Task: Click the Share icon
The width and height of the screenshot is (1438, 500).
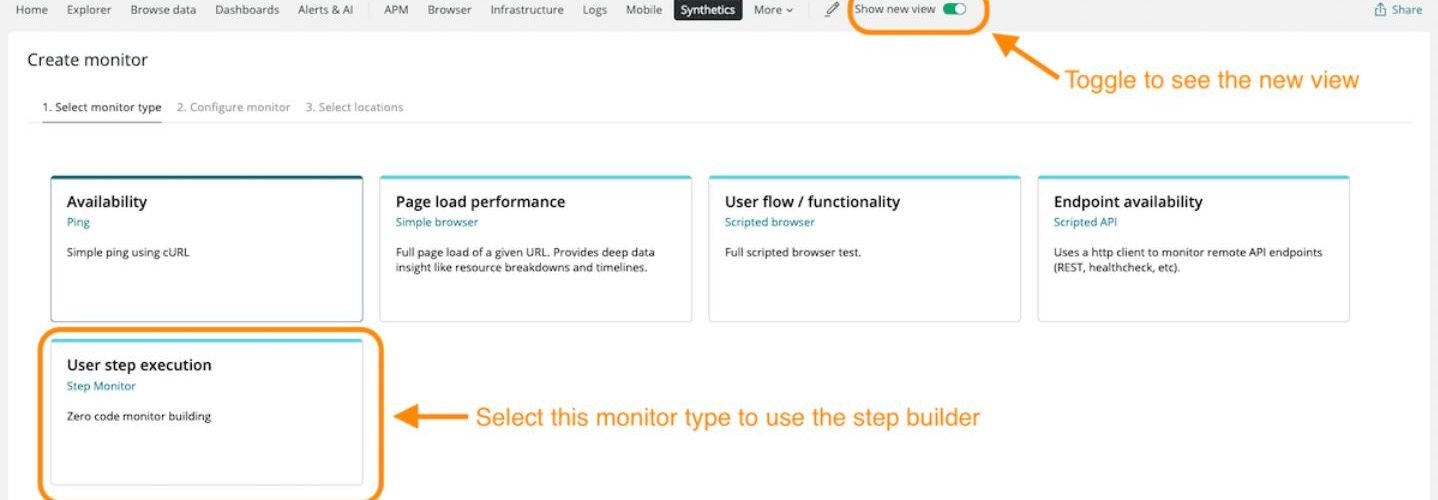Action: 1381,10
